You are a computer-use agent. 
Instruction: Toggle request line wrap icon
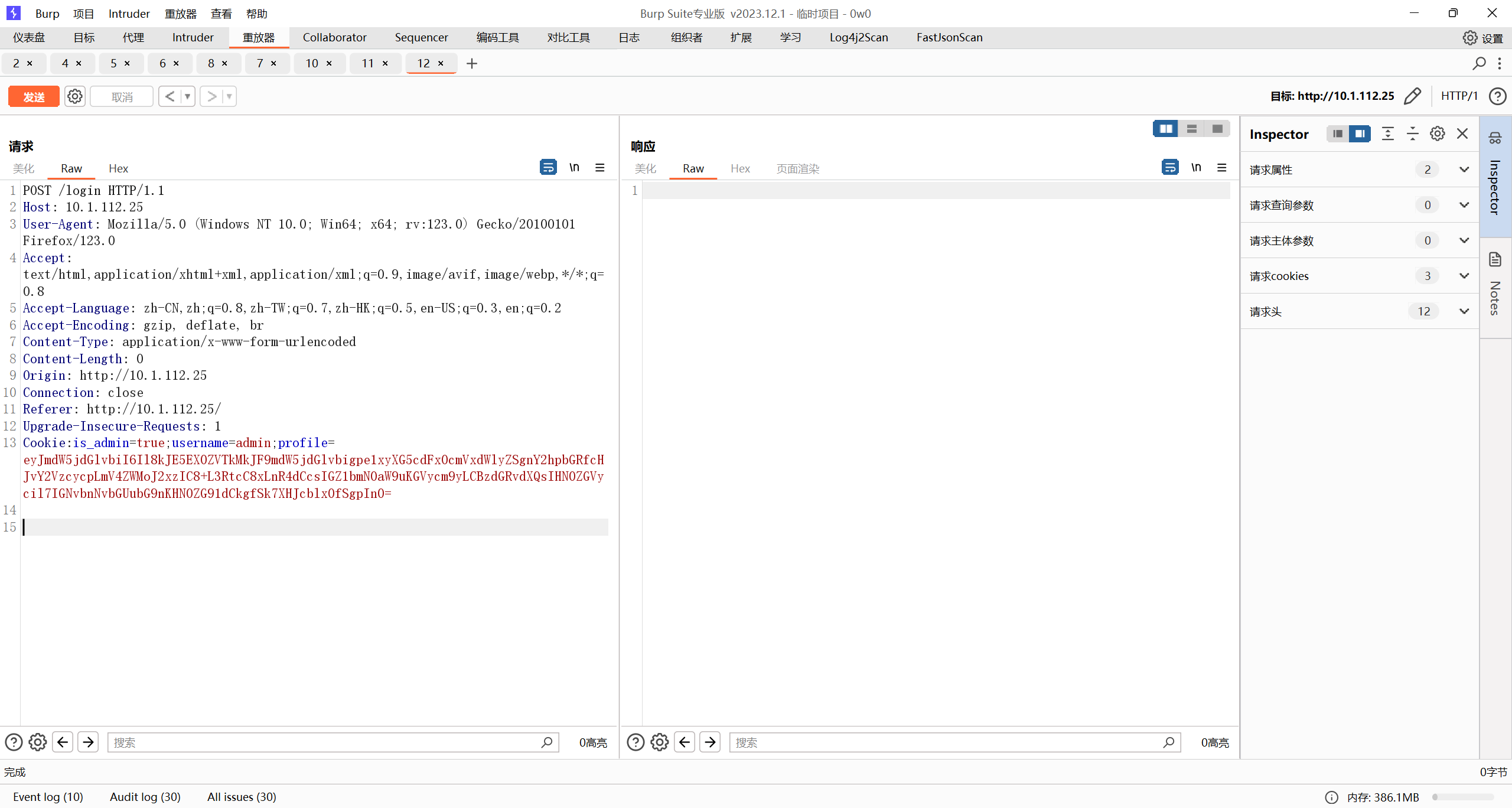click(x=548, y=167)
